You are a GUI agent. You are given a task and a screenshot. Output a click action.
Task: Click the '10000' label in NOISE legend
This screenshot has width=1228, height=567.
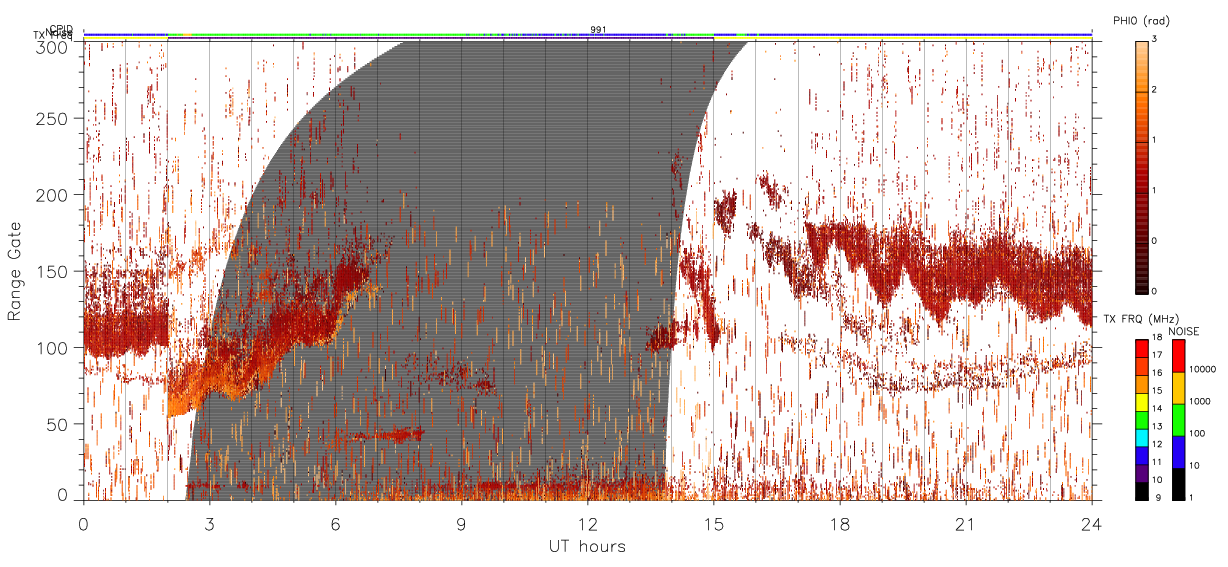(x=1205, y=369)
